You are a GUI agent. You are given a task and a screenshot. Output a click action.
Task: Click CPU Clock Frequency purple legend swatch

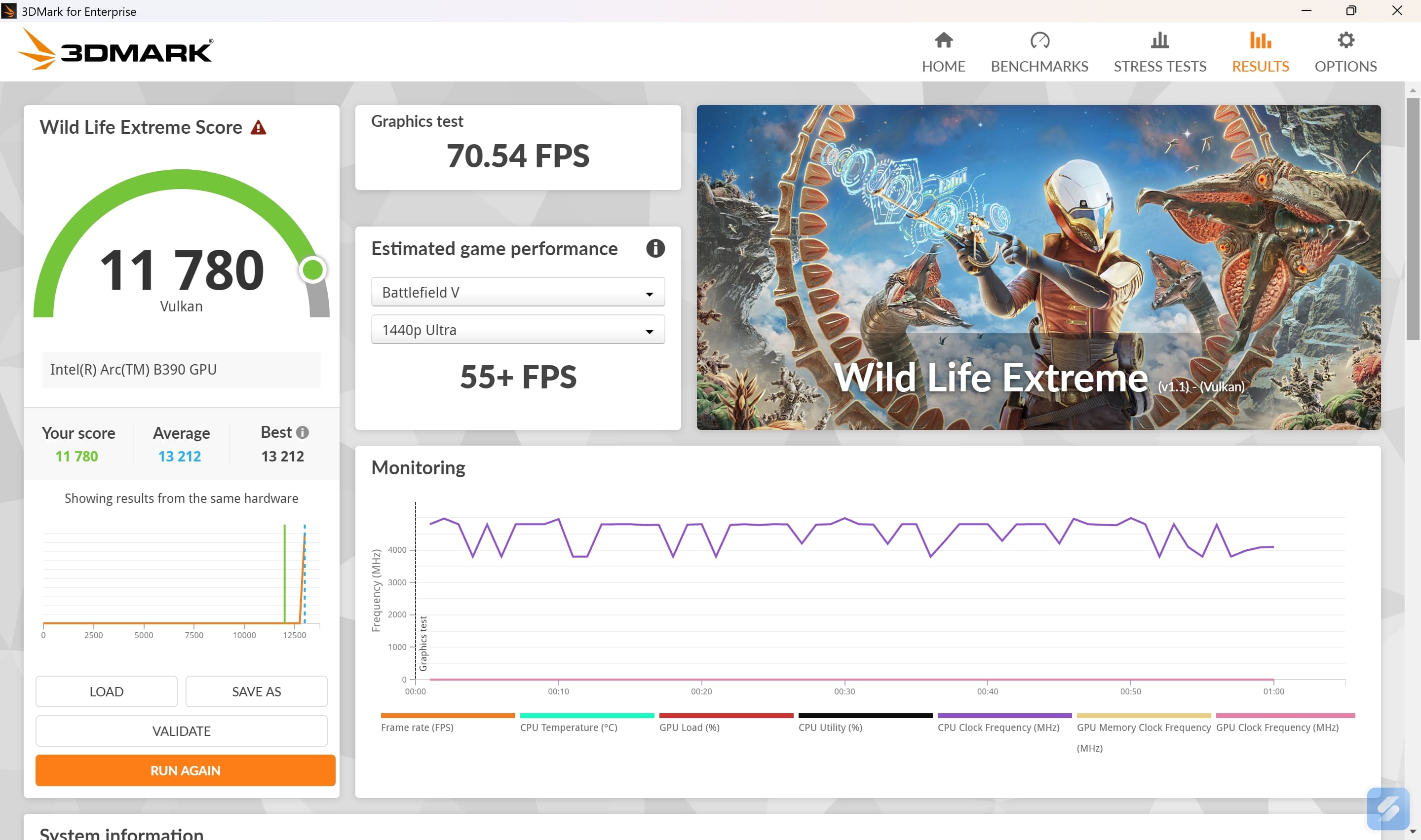[x=1004, y=716]
